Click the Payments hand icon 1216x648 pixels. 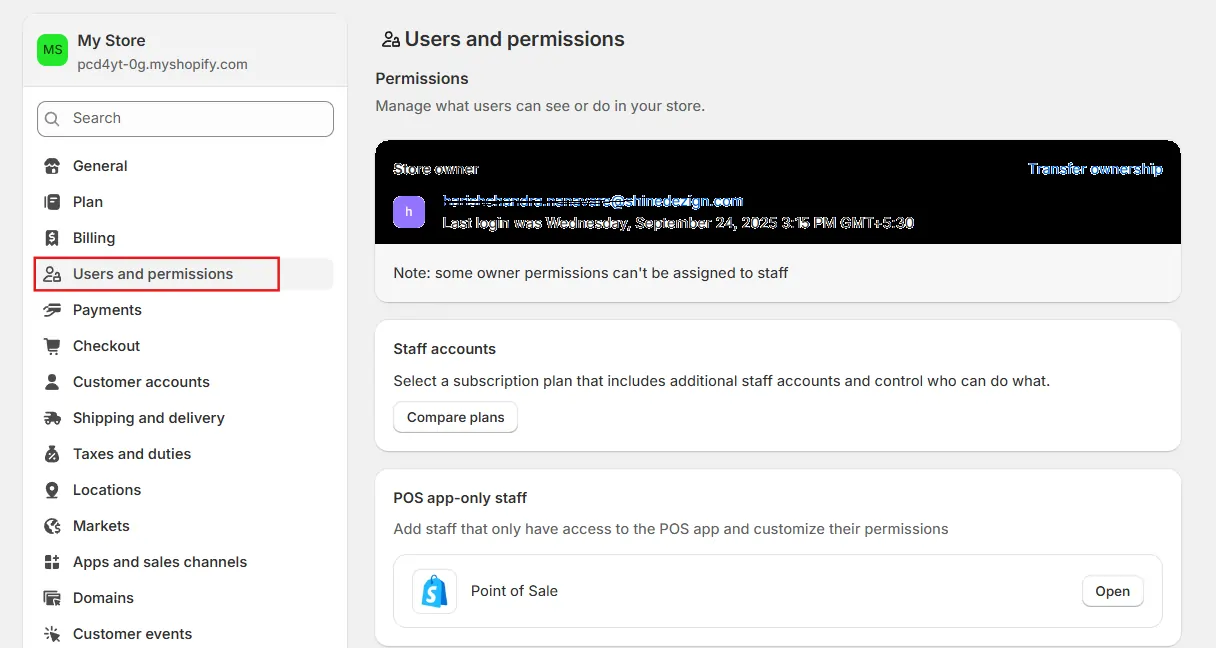click(x=52, y=310)
